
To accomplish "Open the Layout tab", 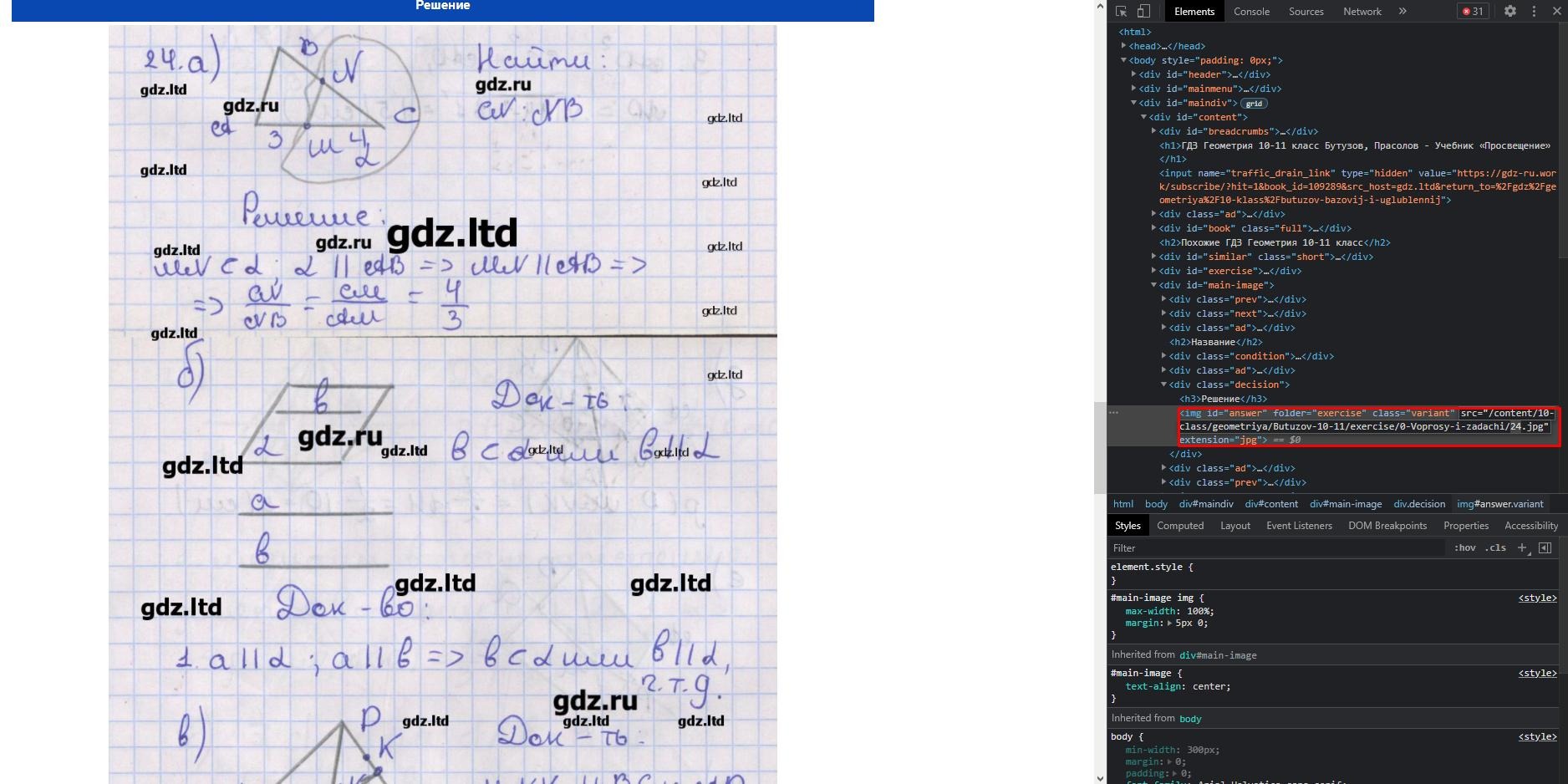I will click(1235, 526).
